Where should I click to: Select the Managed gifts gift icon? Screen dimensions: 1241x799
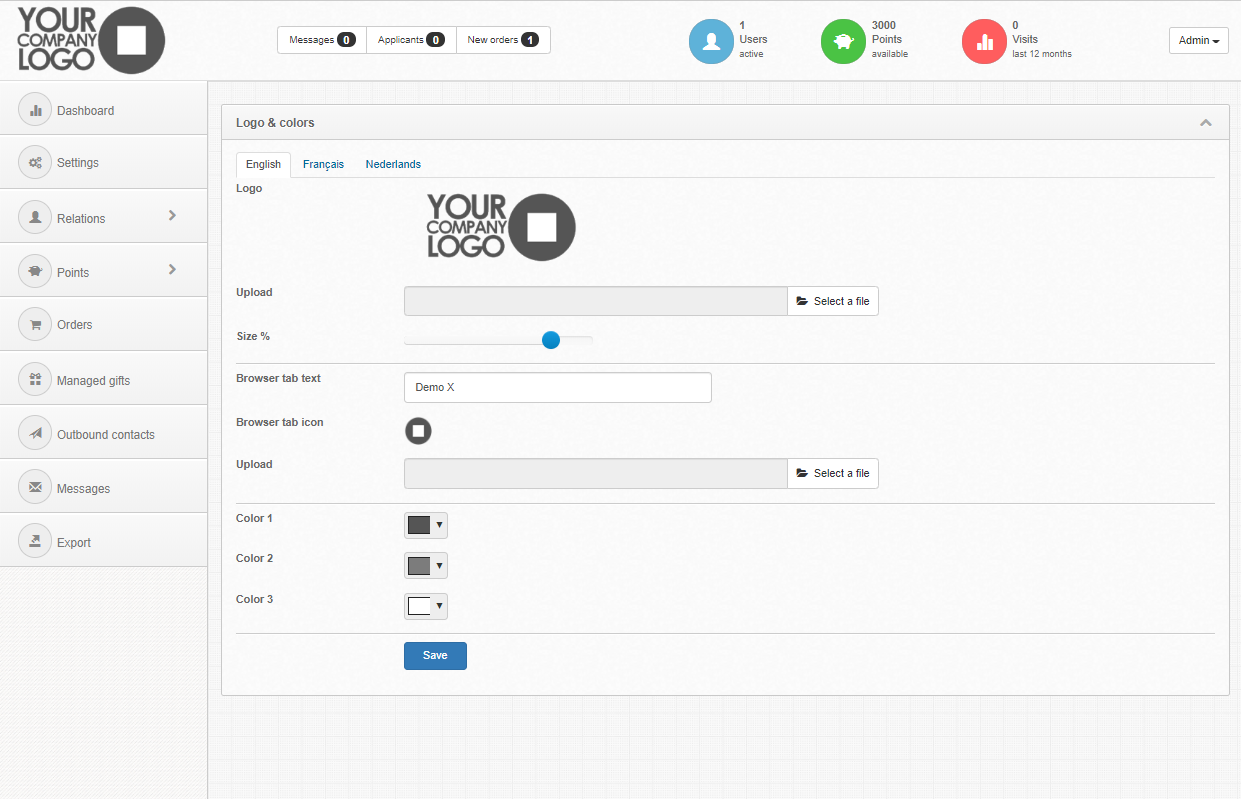pyautogui.click(x=35, y=380)
